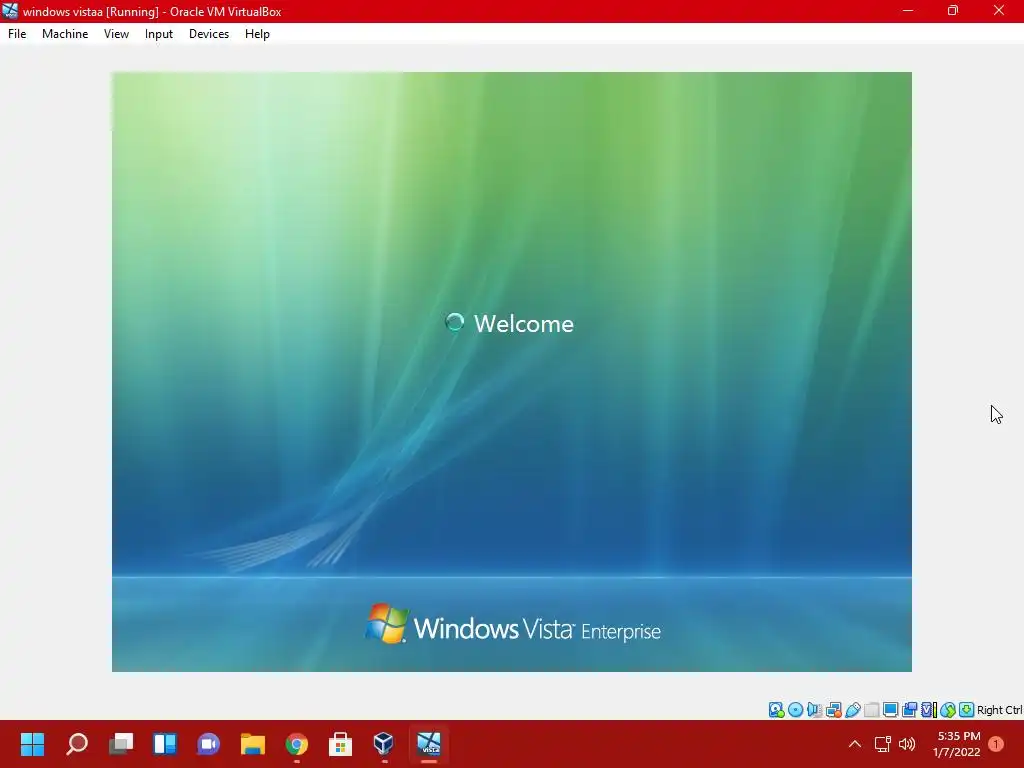
Task: Launch Chat from the taskbar
Action: pos(208,744)
